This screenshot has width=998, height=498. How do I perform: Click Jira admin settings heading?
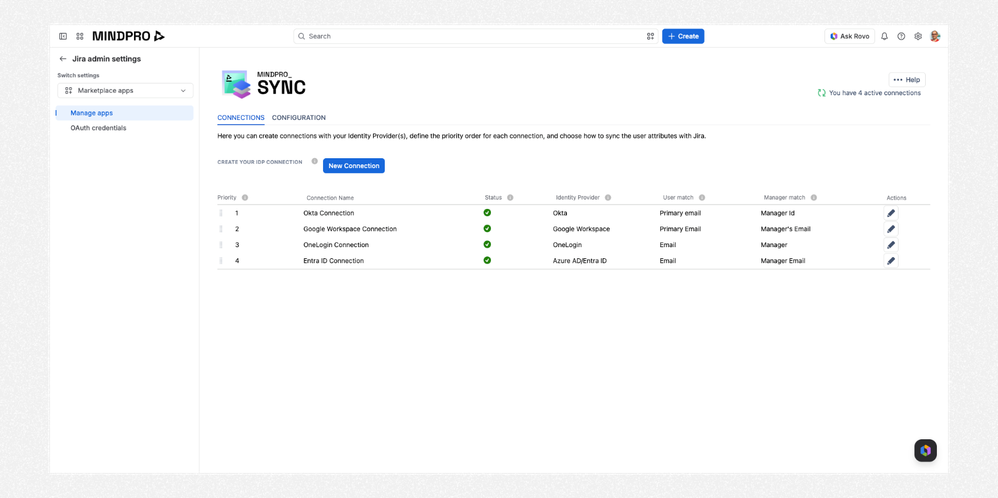click(x=106, y=59)
